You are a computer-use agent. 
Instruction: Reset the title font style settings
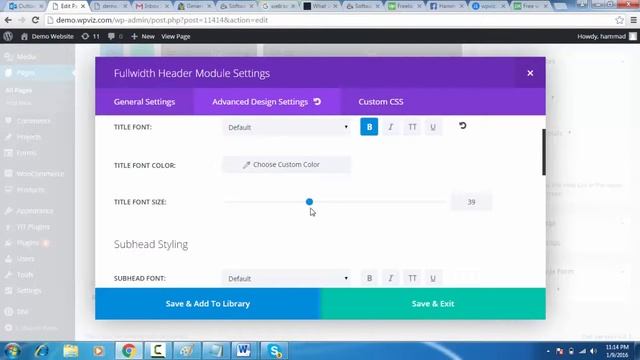click(462, 126)
